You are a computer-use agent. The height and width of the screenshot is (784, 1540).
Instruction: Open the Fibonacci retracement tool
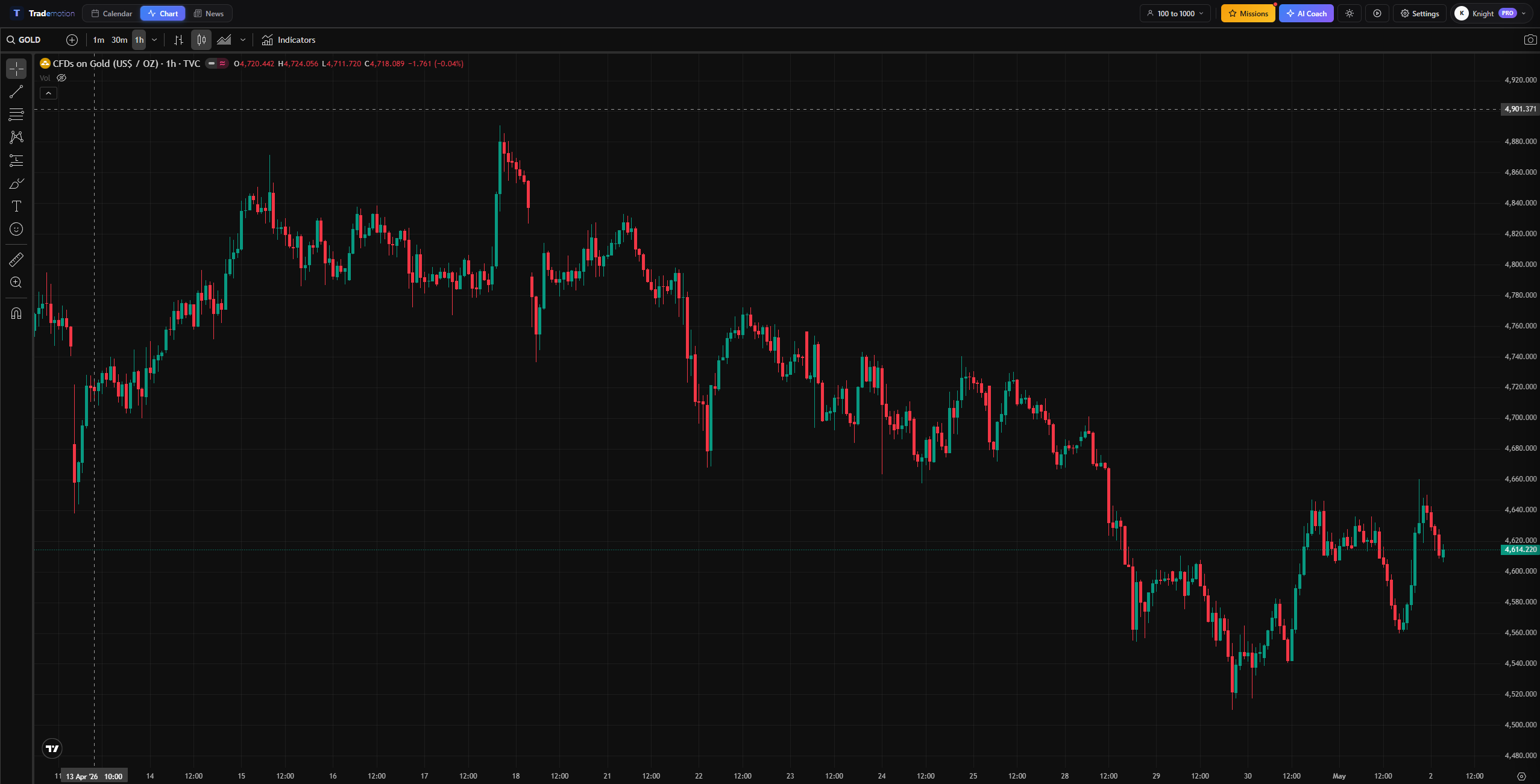(x=16, y=114)
